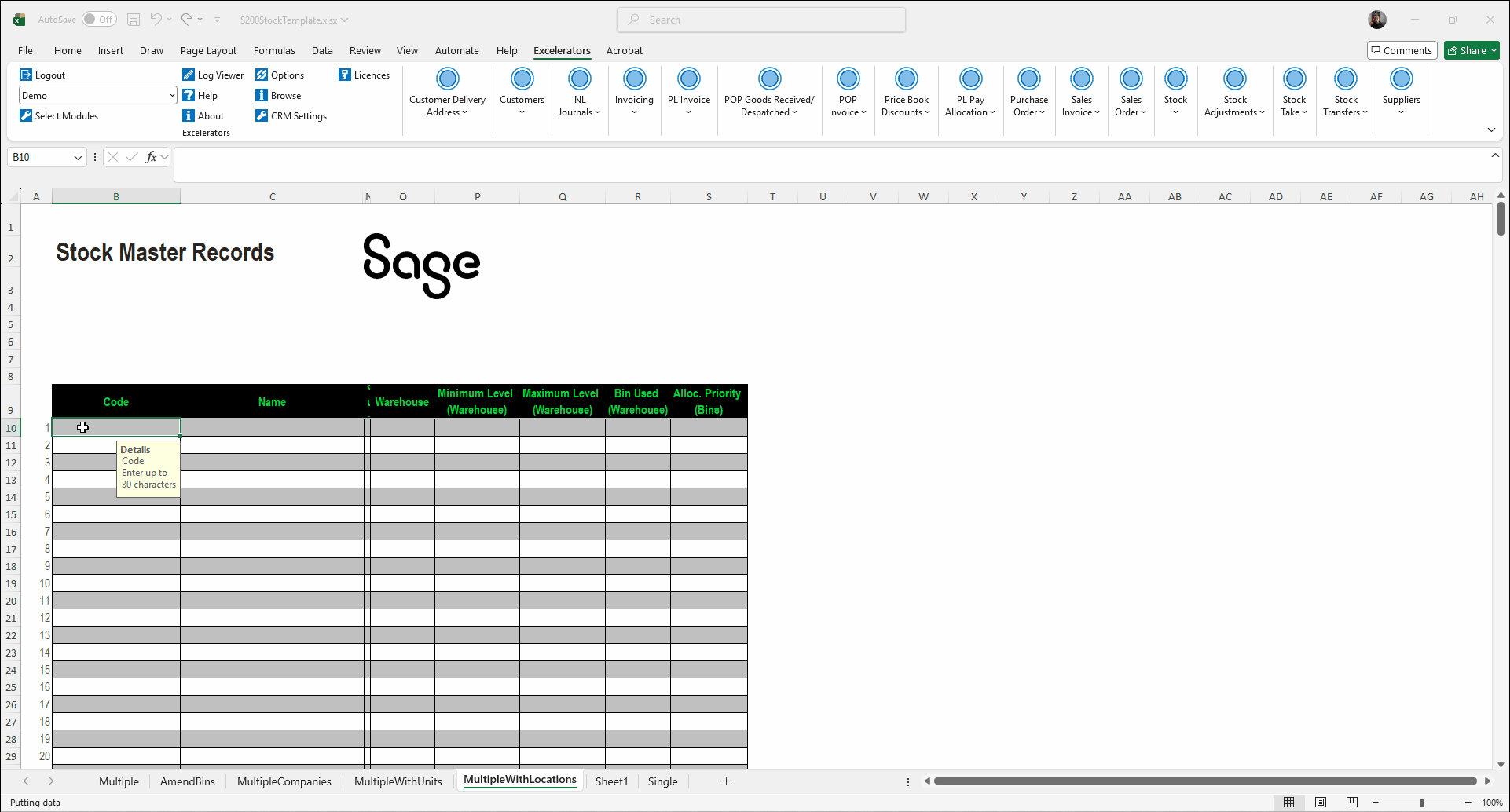Open the About dialog
Viewport: 1510px width, 812px height.
coord(203,115)
